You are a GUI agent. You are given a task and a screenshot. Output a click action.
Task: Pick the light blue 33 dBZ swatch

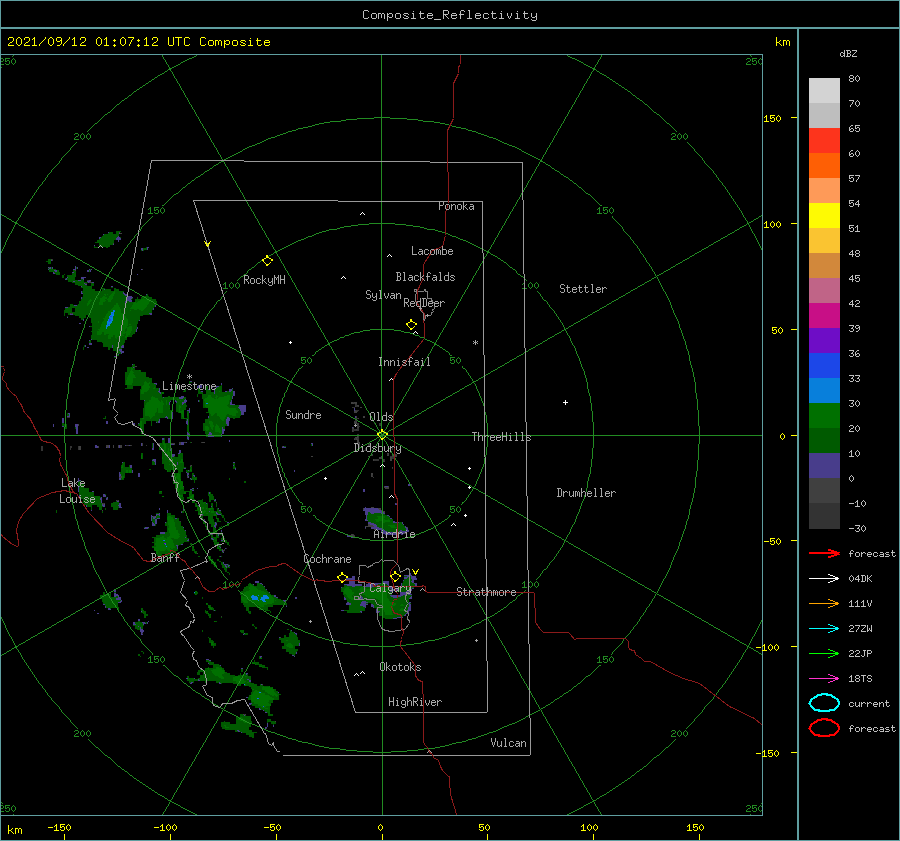[824, 390]
